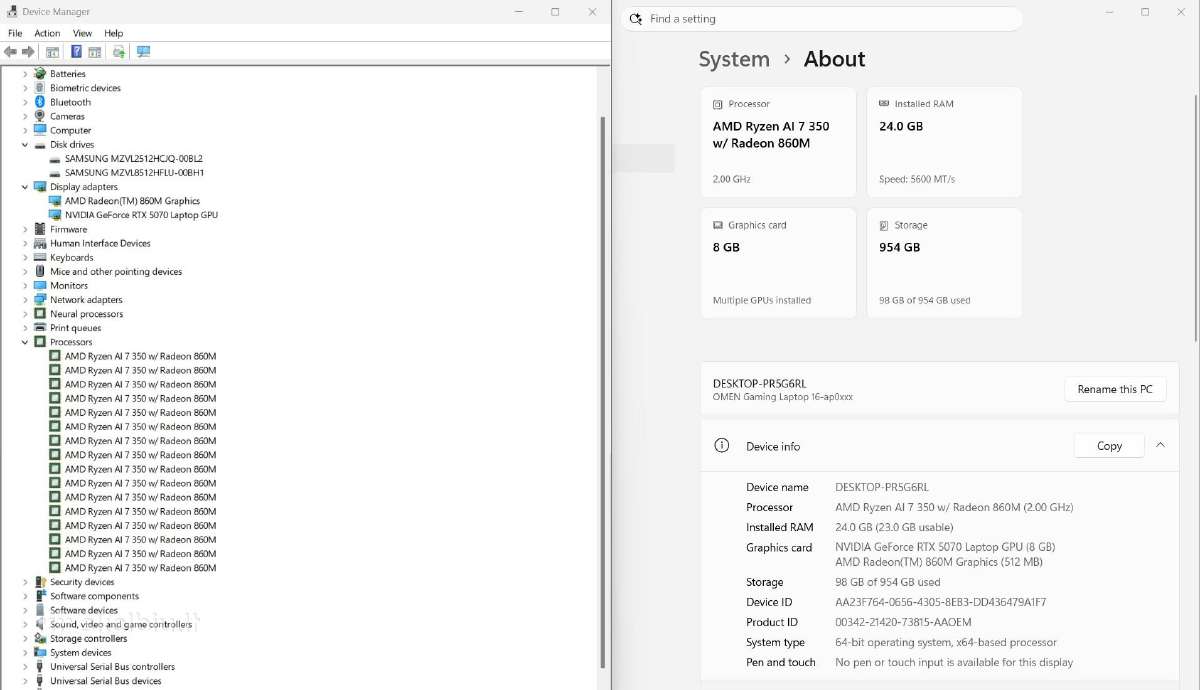Click the Device info circle-i icon in Settings

click(x=722, y=446)
